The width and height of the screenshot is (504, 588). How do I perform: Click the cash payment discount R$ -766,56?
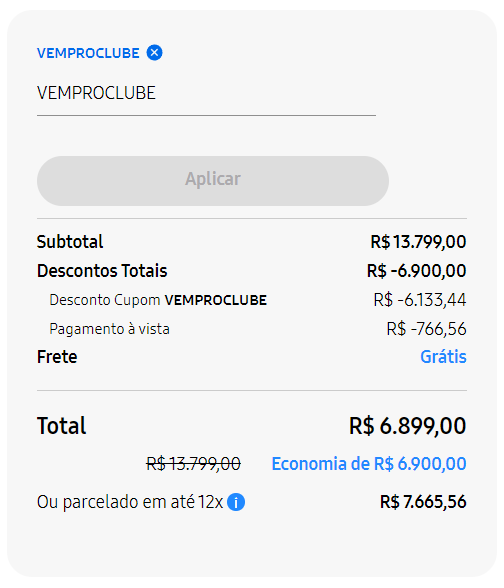point(427,329)
